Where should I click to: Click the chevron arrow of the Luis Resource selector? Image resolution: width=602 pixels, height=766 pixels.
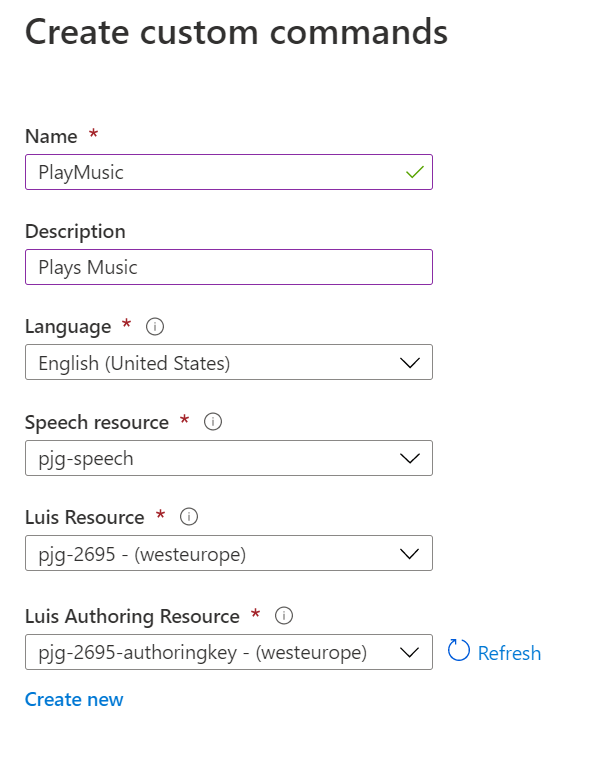pyautogui.click(x=409, y=553)
